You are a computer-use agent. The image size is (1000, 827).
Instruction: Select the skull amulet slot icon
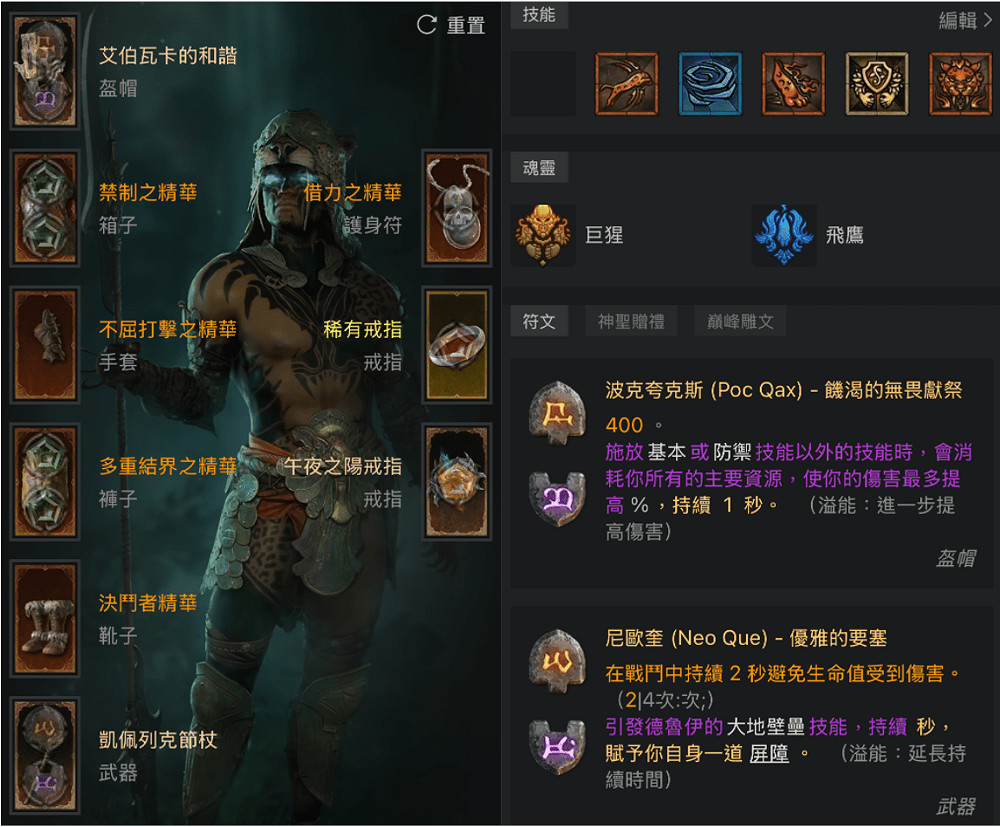[x=457, y=209]
